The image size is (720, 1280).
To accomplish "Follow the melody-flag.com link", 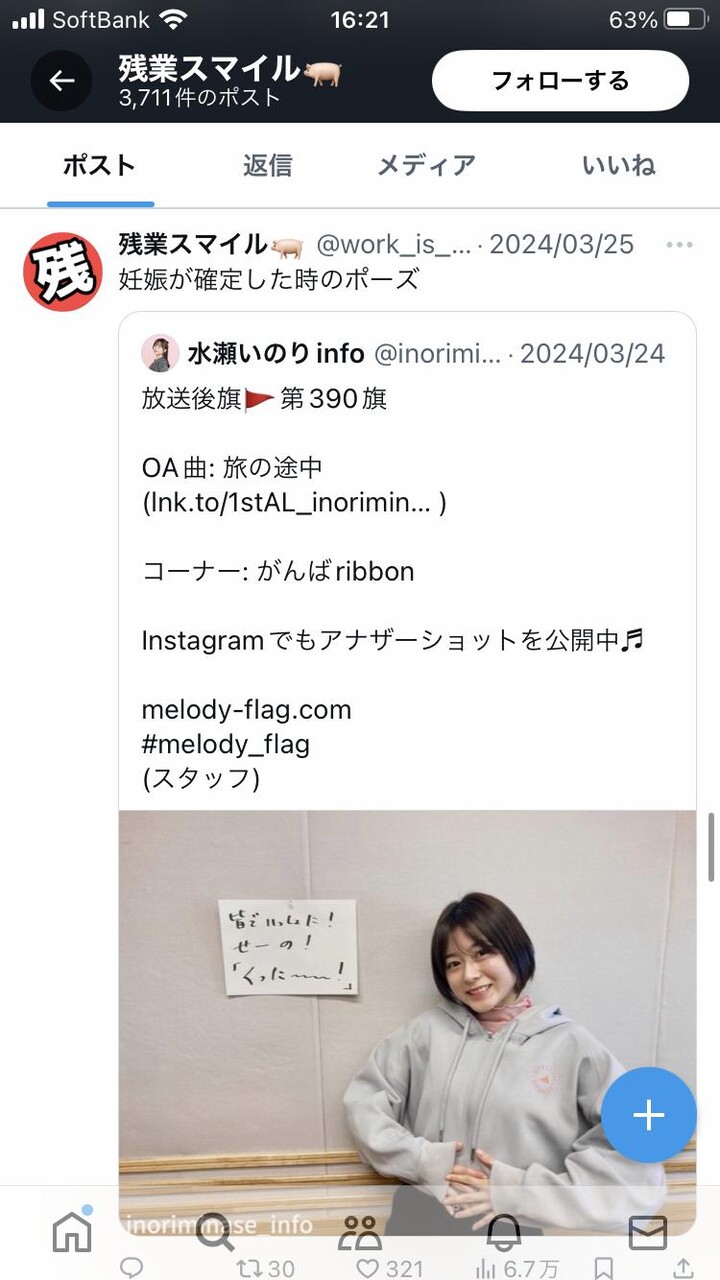I will (x=246, y=710).
